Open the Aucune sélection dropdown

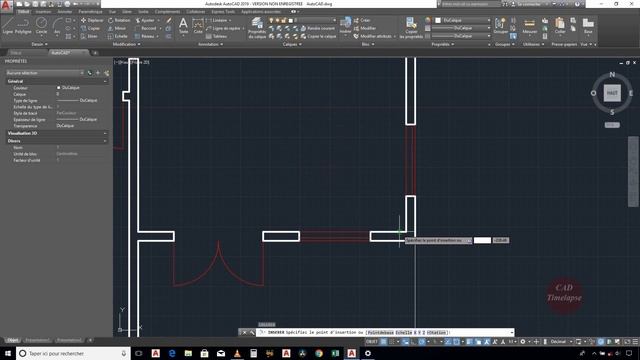45,73
